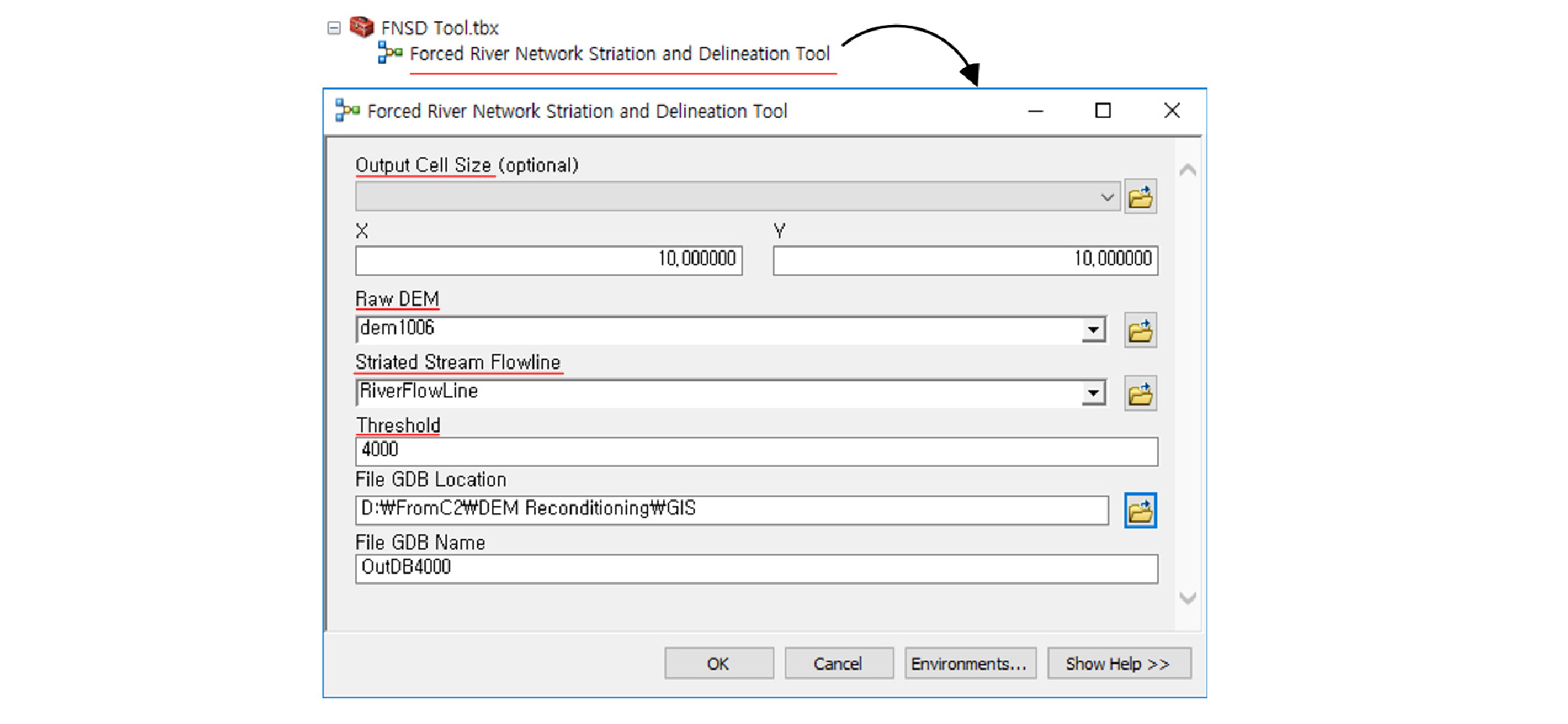Click the File GDB Name field
1568x724 pixels.
756,569
